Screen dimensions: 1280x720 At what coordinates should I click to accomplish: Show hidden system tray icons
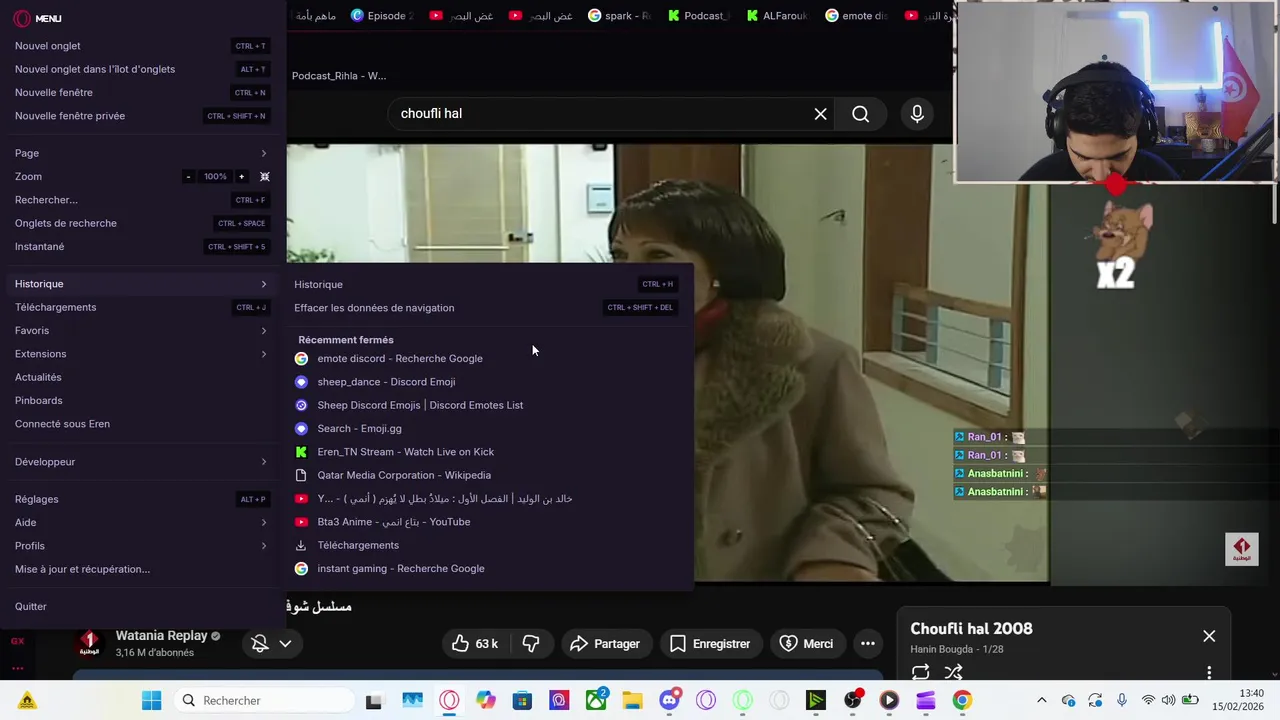(x=1042, y=701)
